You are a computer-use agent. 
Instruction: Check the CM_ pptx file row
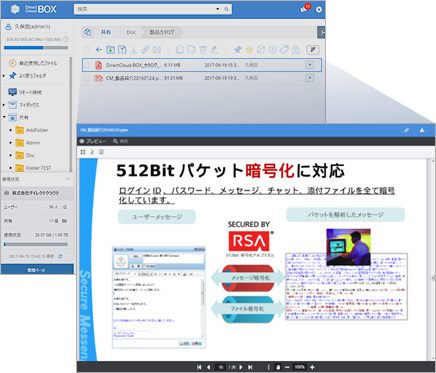[x=87, y=78]
